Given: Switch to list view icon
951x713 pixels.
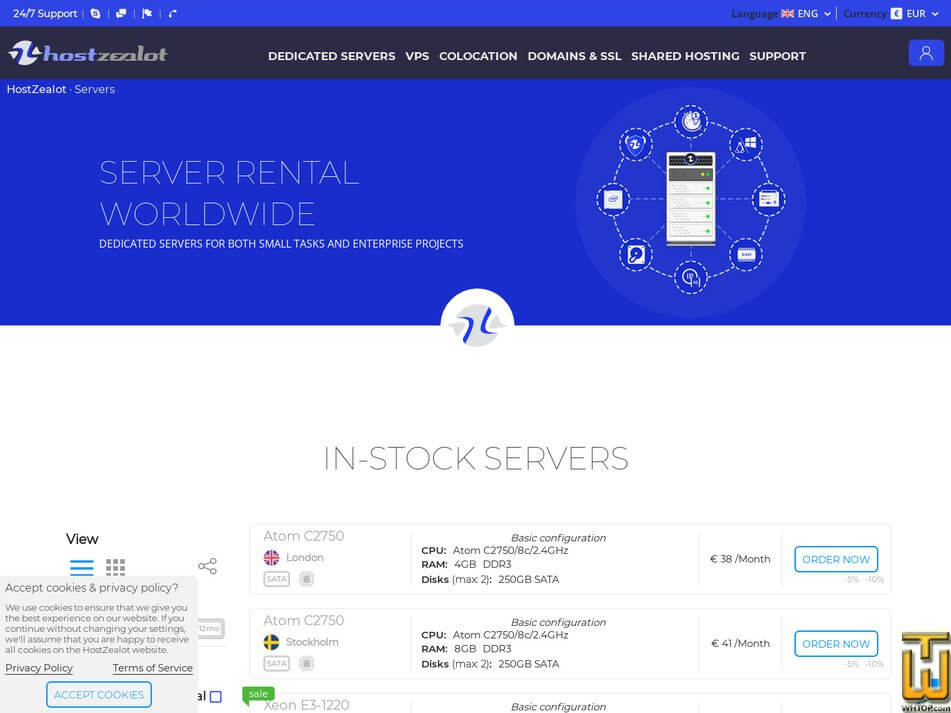Looking at the screenshot, I should (x=82, y=567).
